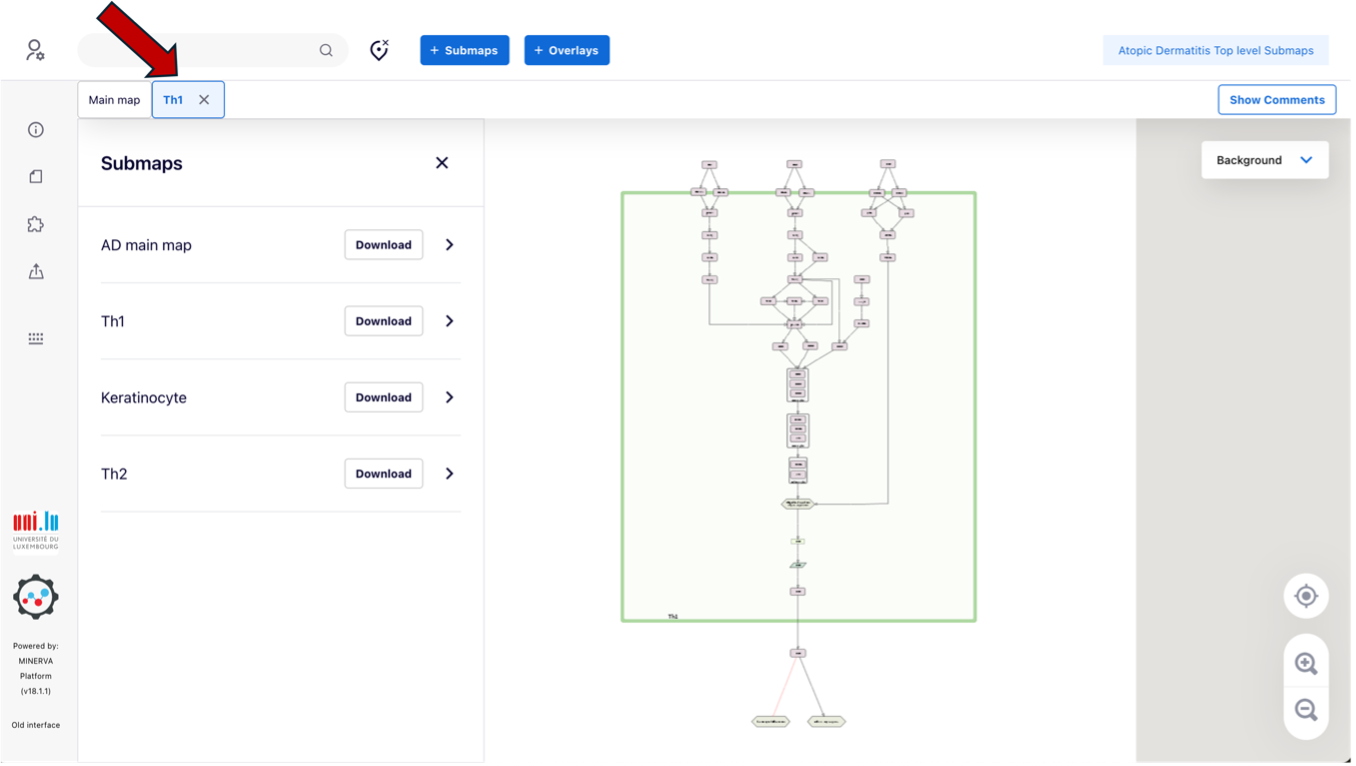The image size is (1356, 766).
Task: Open the user settings icon
Action: coord(35,50)
